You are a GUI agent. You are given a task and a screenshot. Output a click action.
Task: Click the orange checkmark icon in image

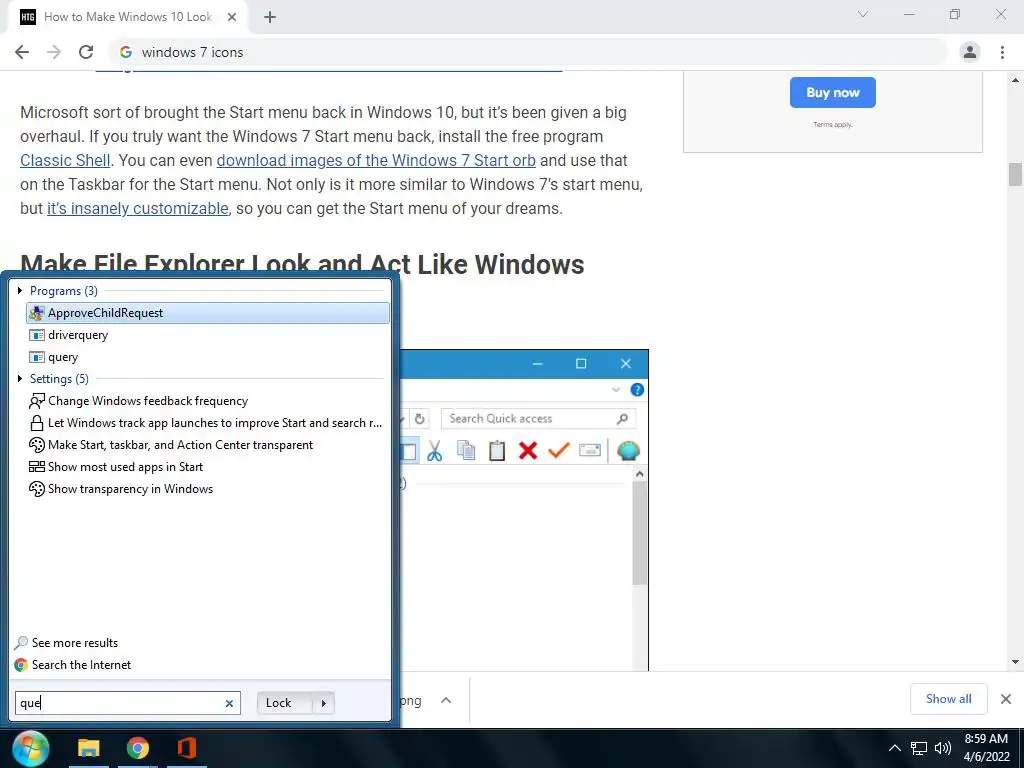point(558,451)
